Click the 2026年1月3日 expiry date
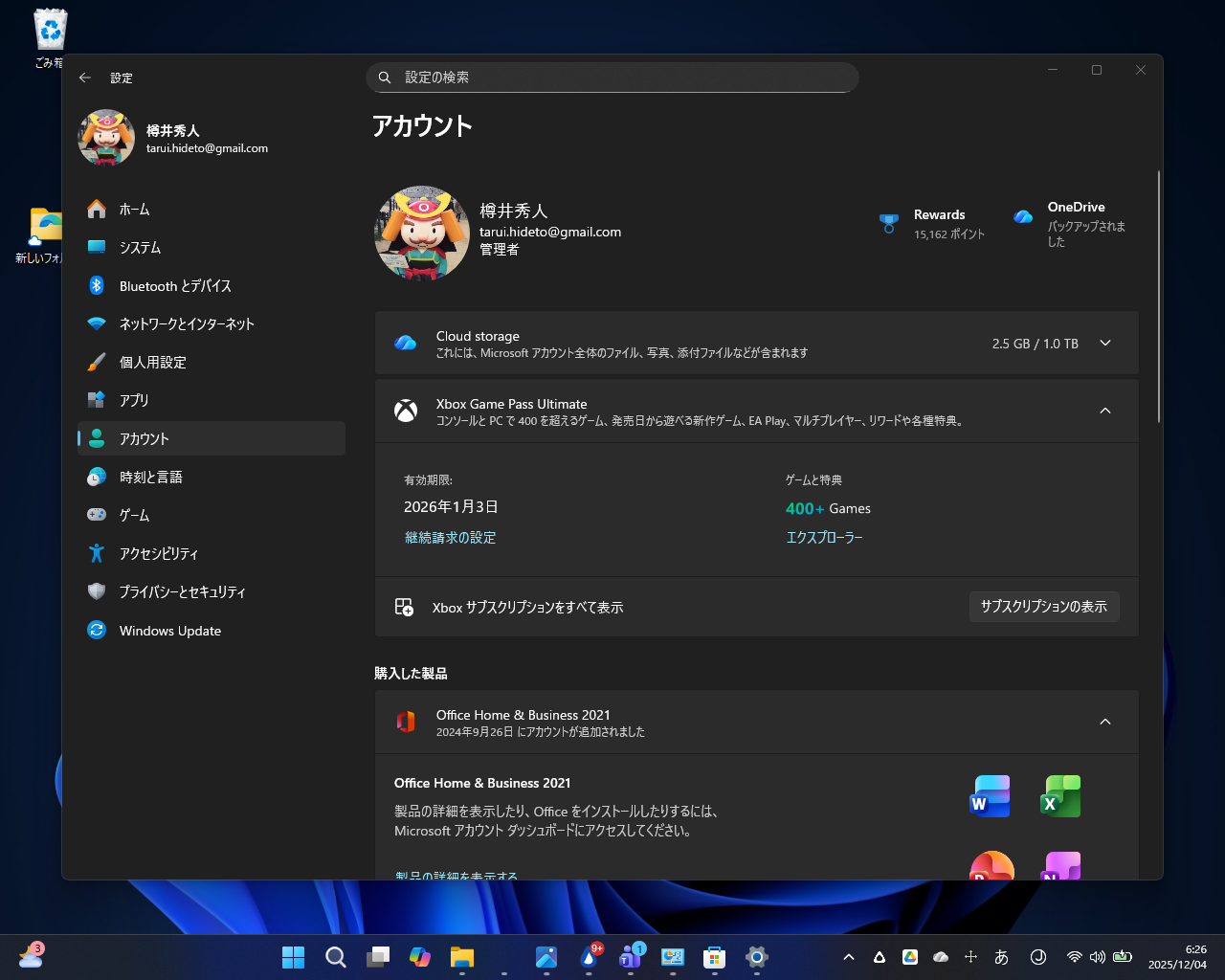 pyautogui.click(x=451, y=507)
